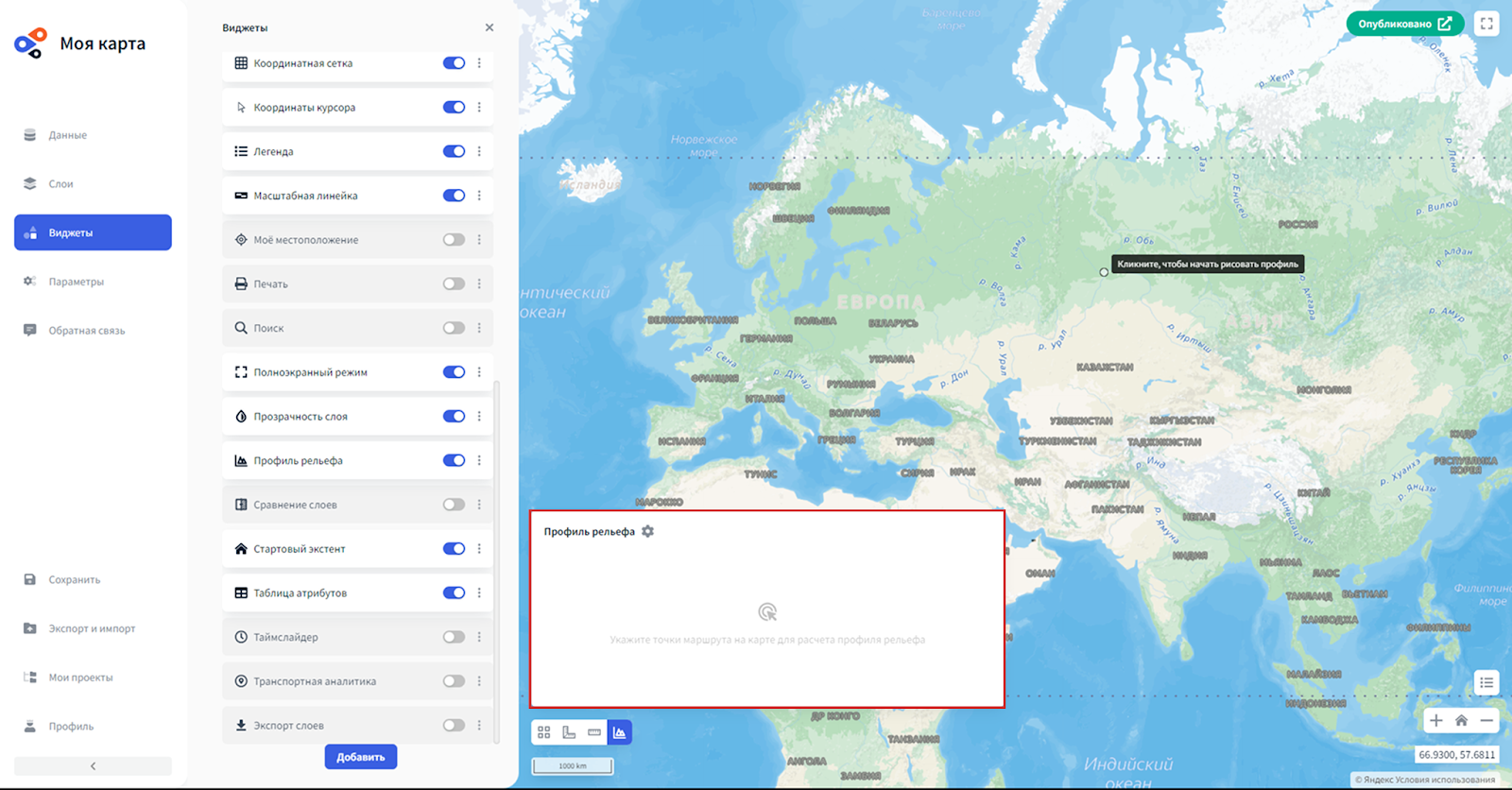
Task: Click the Транспортная аналитика widget row
Action: coord(357,681)
